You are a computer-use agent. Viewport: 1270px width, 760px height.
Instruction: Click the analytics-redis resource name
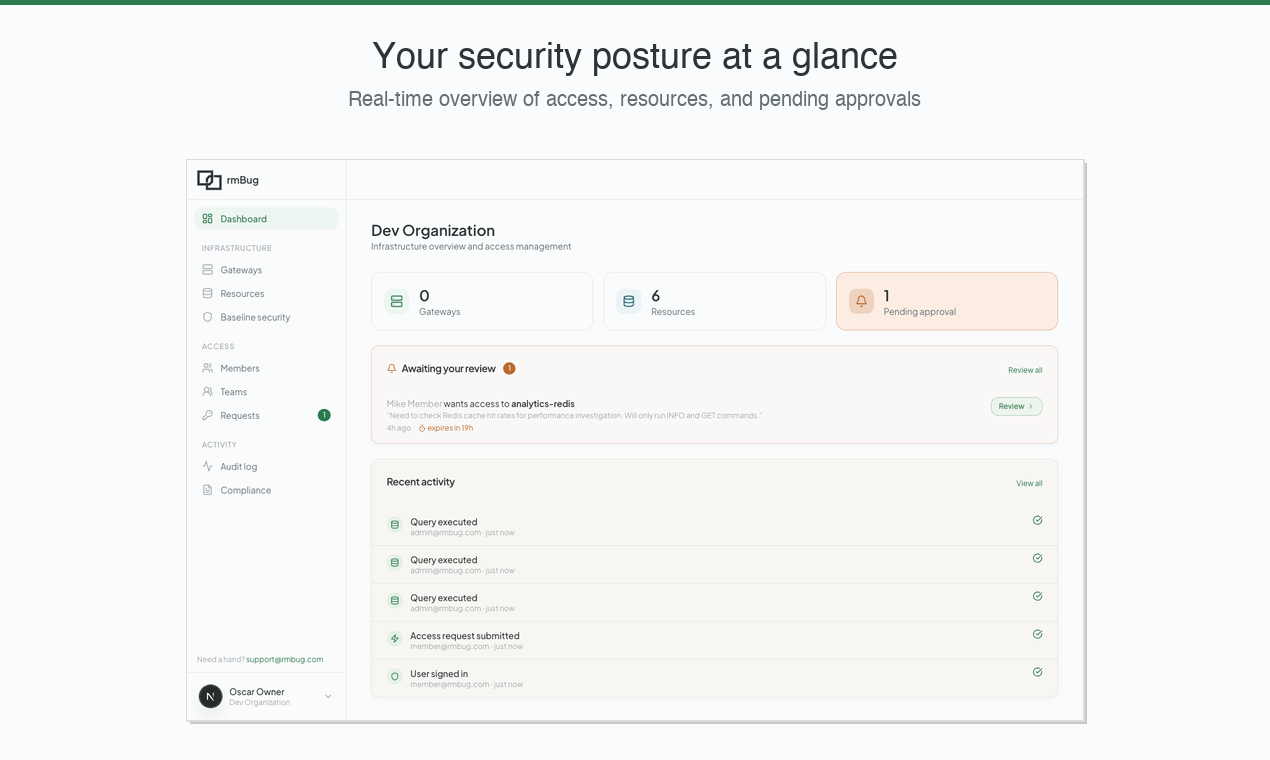click(x=543, y=404)
